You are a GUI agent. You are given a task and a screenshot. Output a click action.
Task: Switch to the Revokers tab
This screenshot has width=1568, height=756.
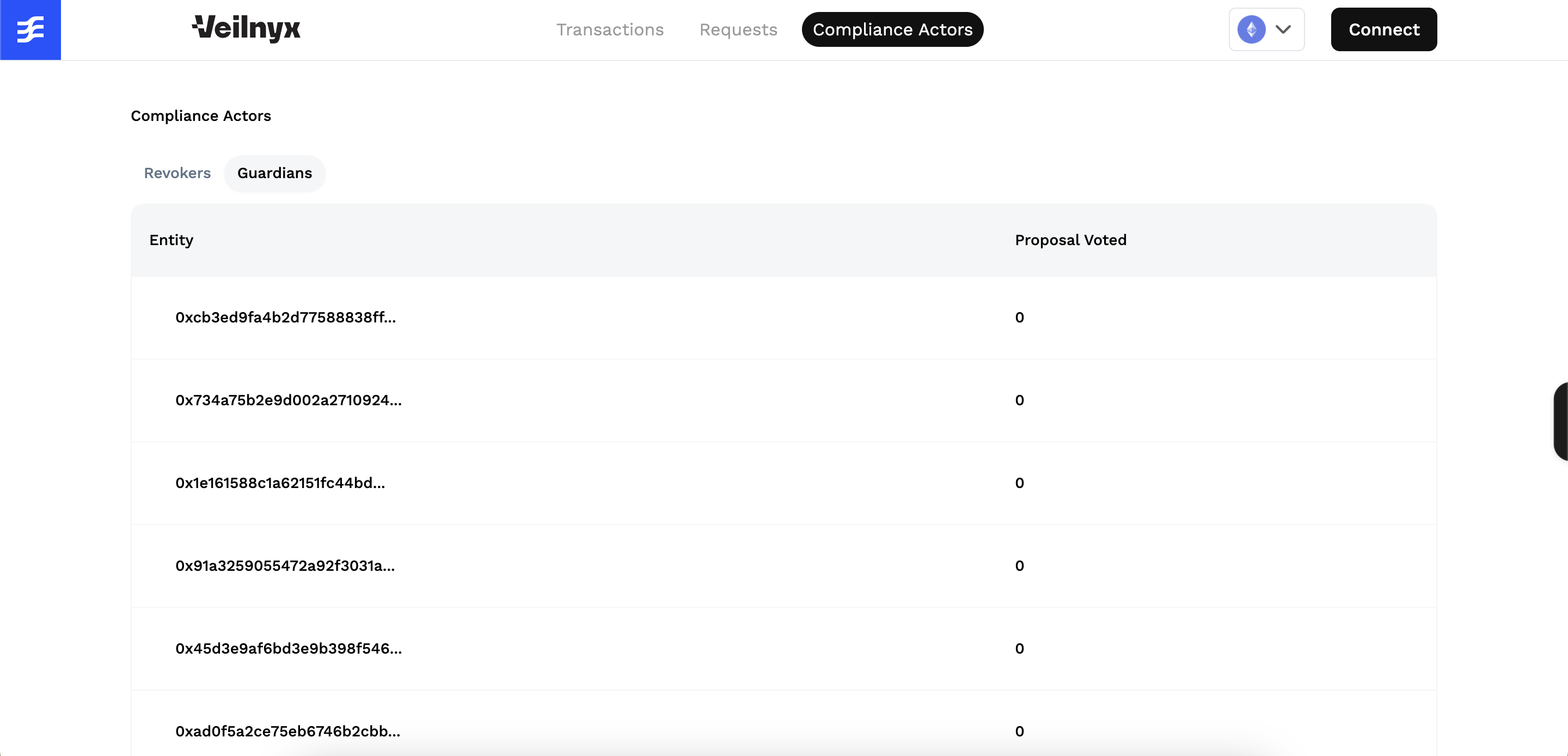[x=177, y=173]
